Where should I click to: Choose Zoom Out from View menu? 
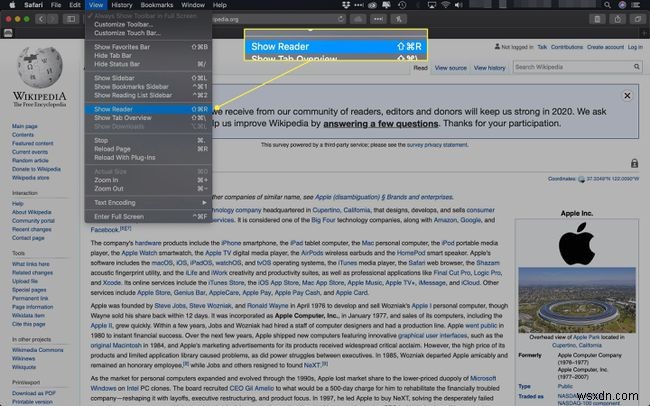point(148,189)
